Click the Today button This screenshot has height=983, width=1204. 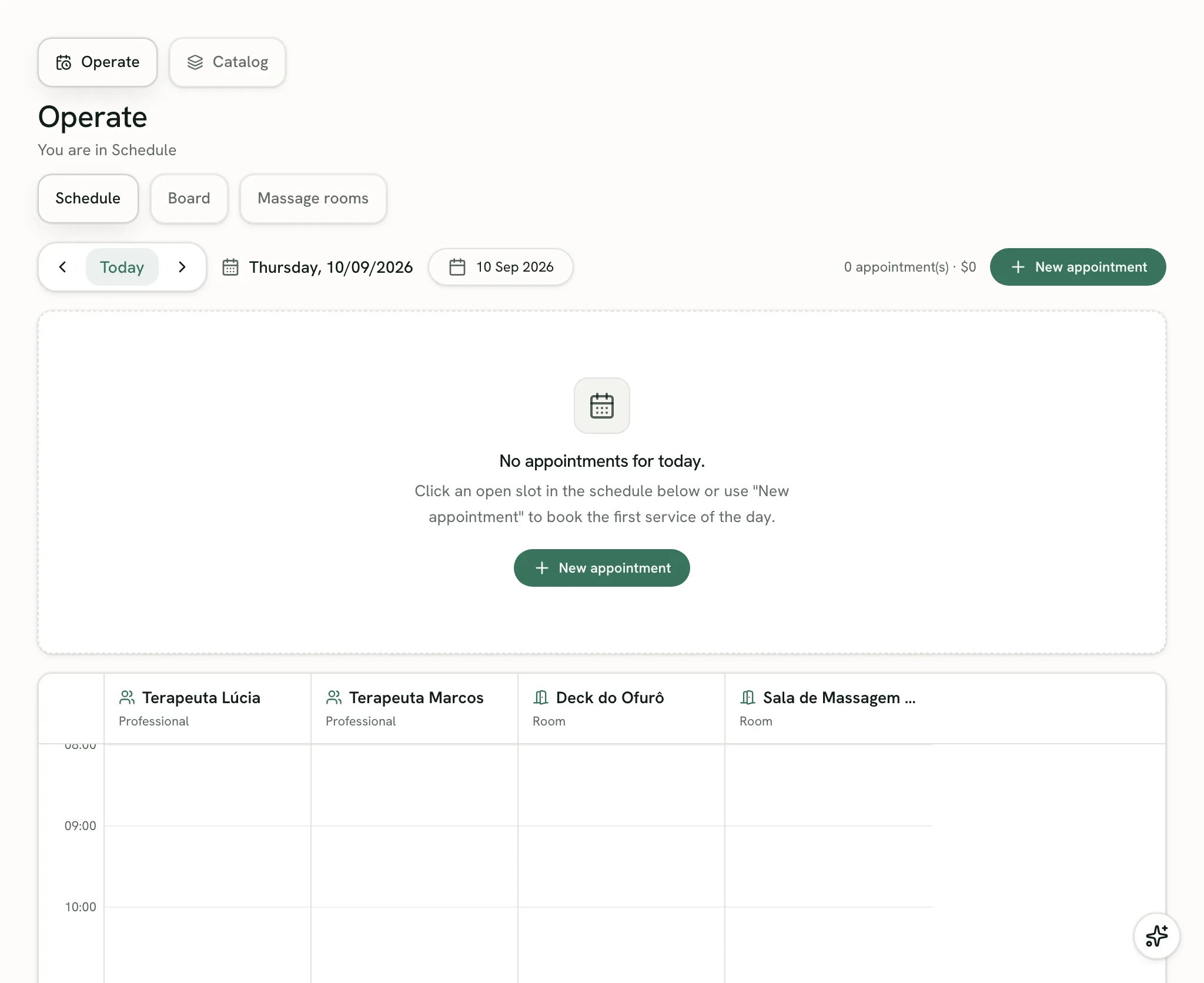pyautogui.click(x=122, y=268)
